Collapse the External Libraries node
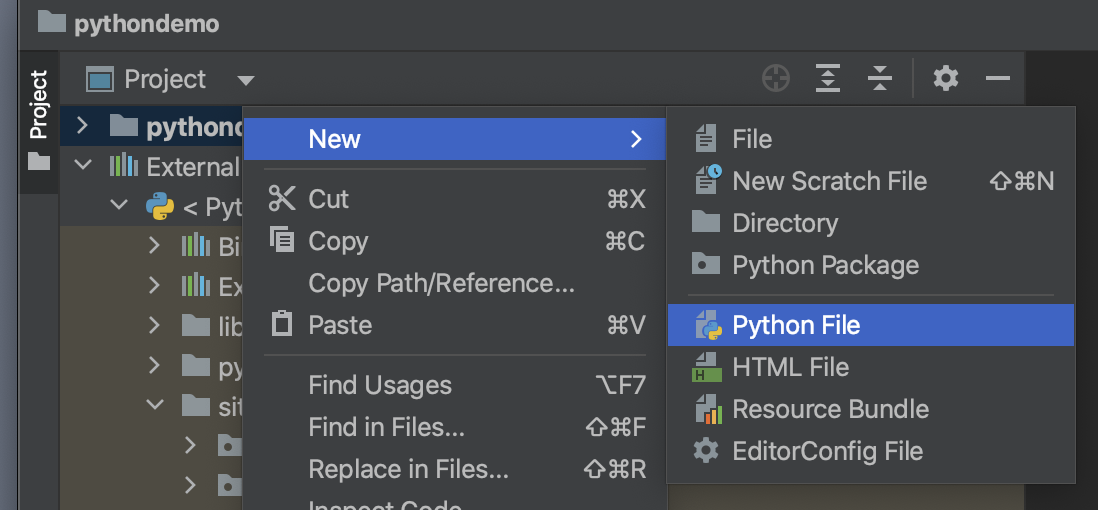 [x=83, y=166]
